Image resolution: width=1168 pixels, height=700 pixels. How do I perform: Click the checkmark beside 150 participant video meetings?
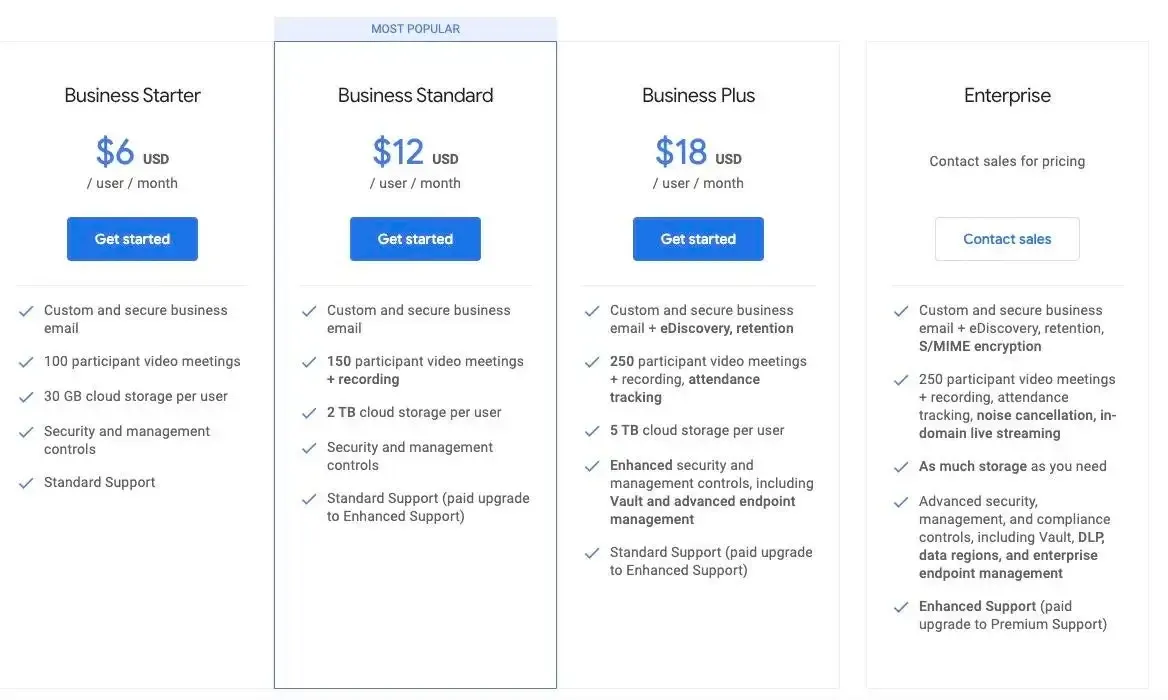tap(309, 361)
